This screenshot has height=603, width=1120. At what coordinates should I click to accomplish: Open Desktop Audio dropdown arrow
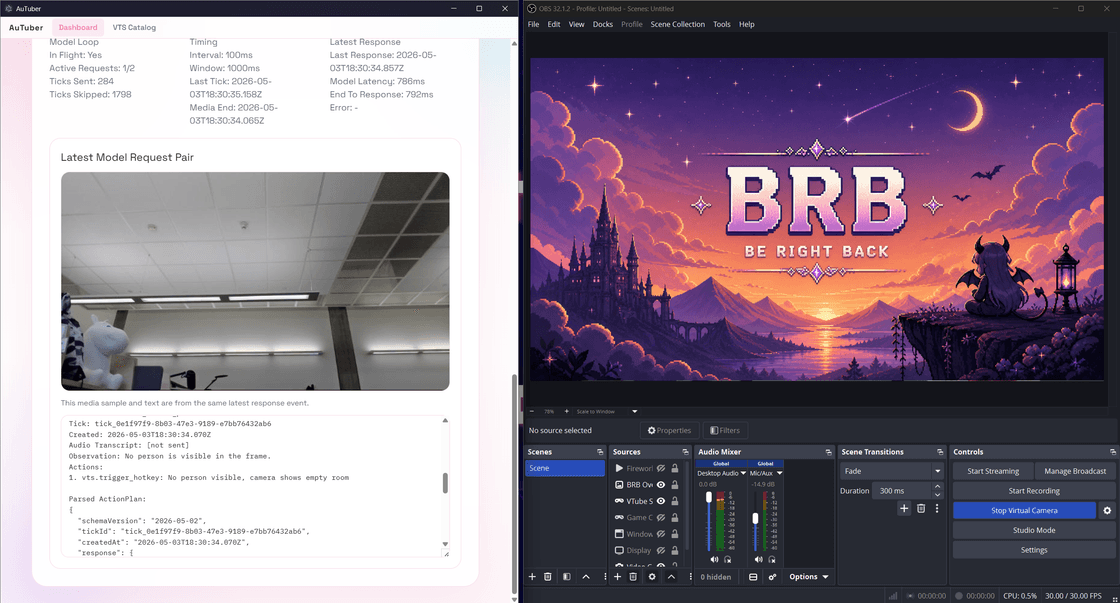[744, 473]
